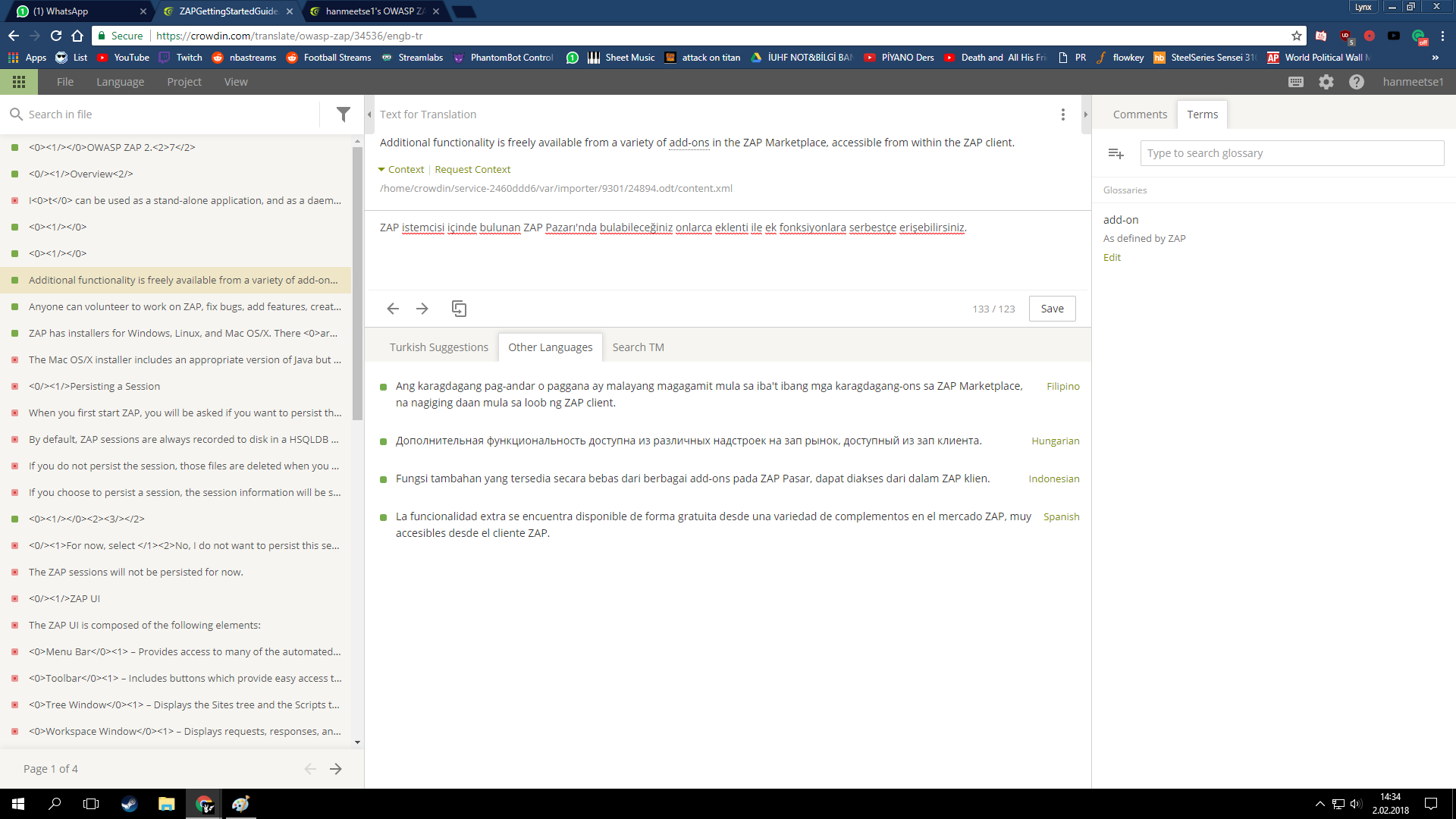Open the keyboard shortcuts icon

tap(1296, 82)
